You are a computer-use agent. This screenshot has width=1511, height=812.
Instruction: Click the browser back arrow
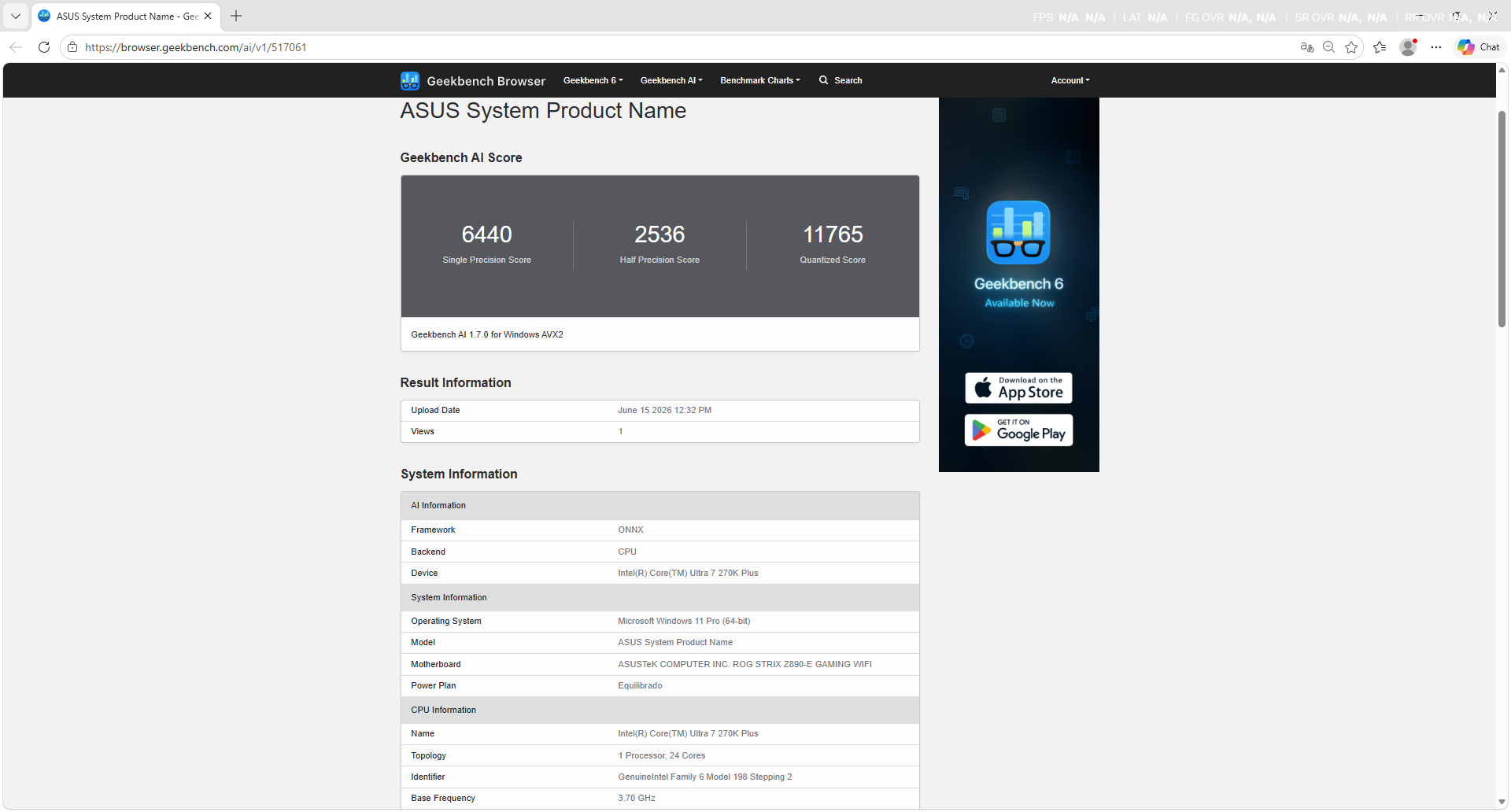(16, 47)
